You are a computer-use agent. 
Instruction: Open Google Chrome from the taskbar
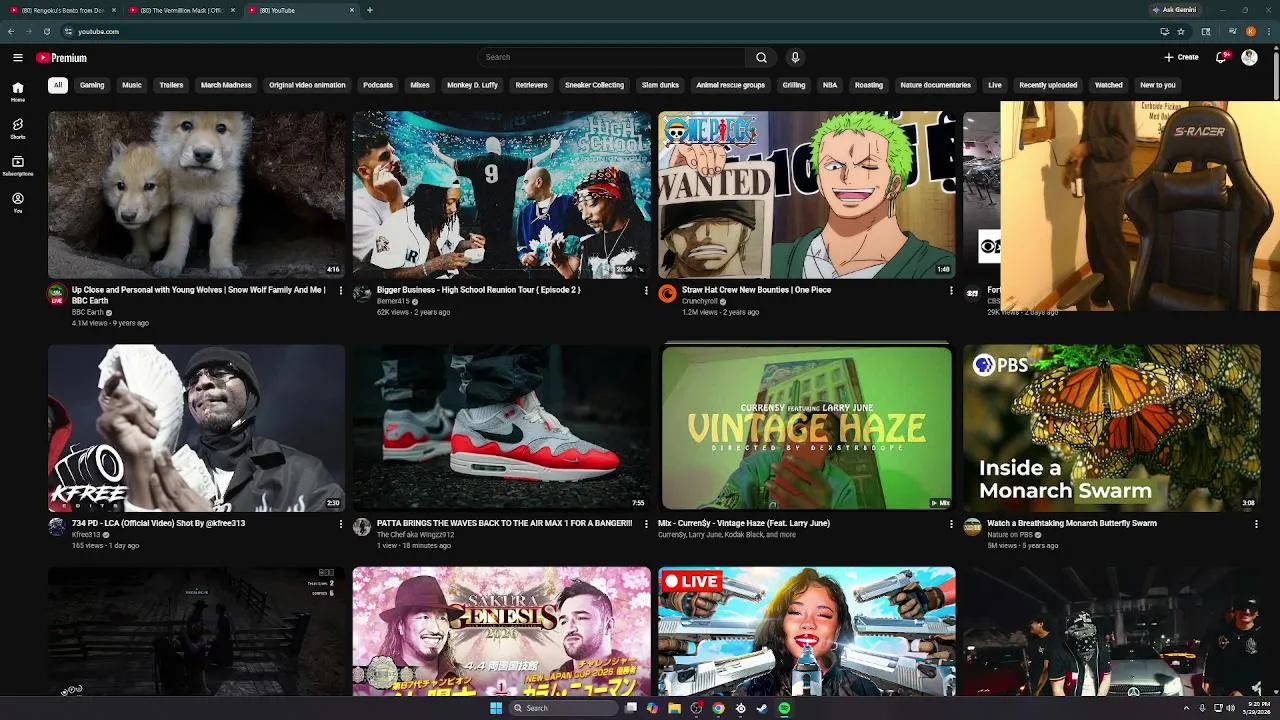point(718,708)
